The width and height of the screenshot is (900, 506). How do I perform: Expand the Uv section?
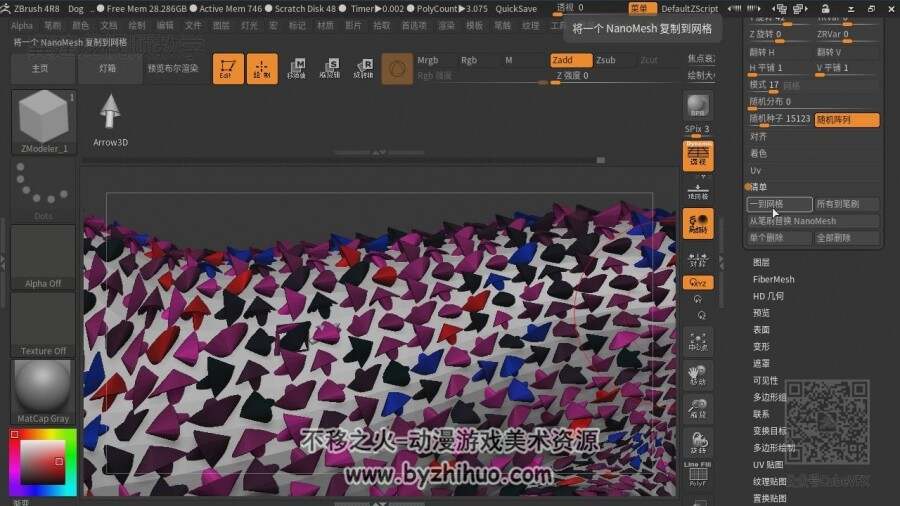[x=755, y=170]
